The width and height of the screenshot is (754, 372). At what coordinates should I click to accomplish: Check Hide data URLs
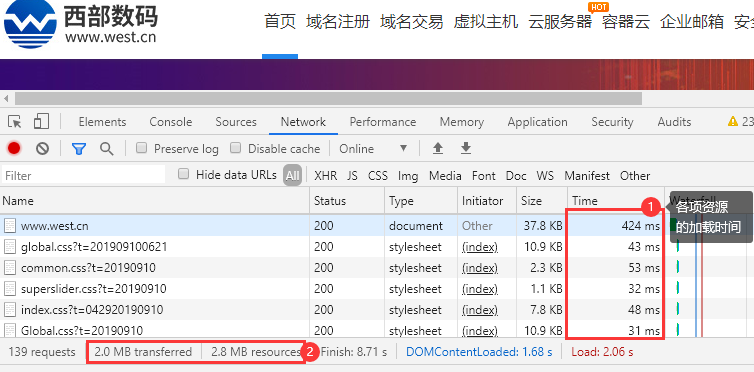[183, 174]
